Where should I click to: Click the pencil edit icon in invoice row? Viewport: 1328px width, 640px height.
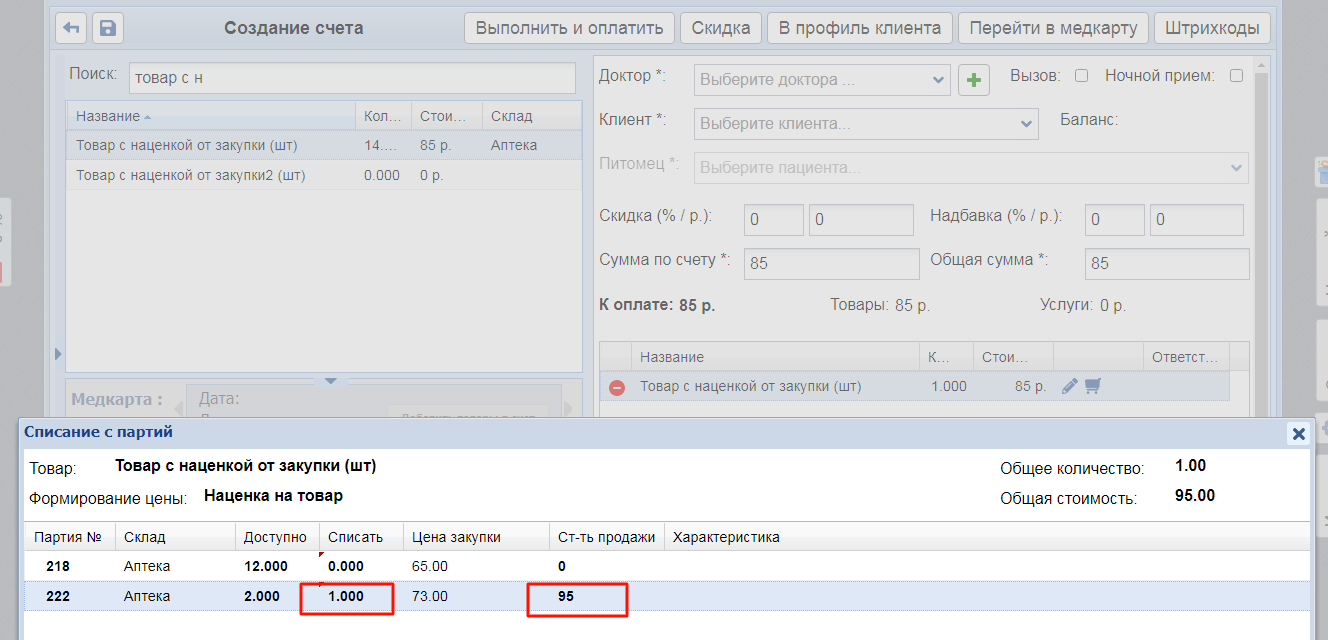pos(1069,386)
